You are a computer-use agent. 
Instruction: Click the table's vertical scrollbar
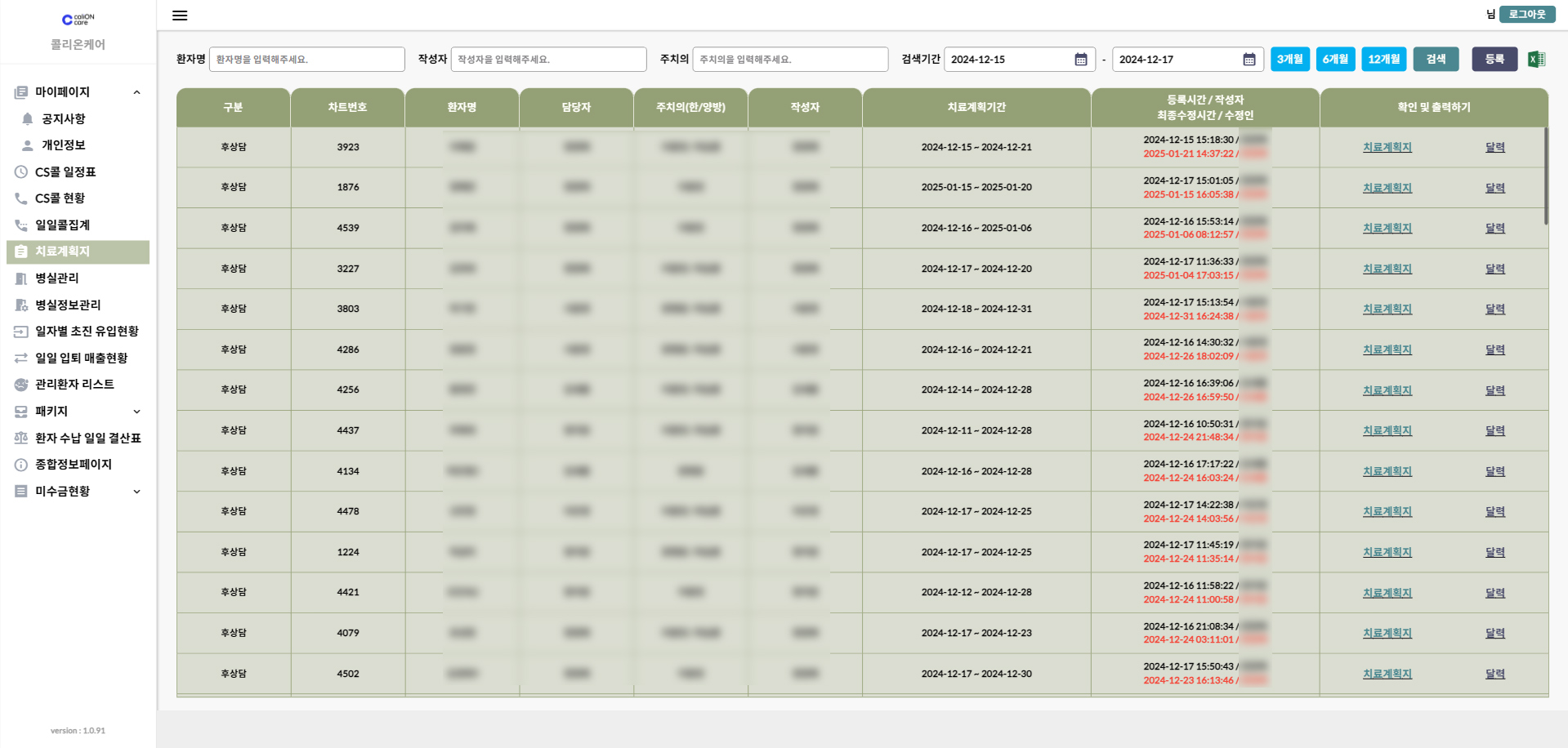(1545, 176)
